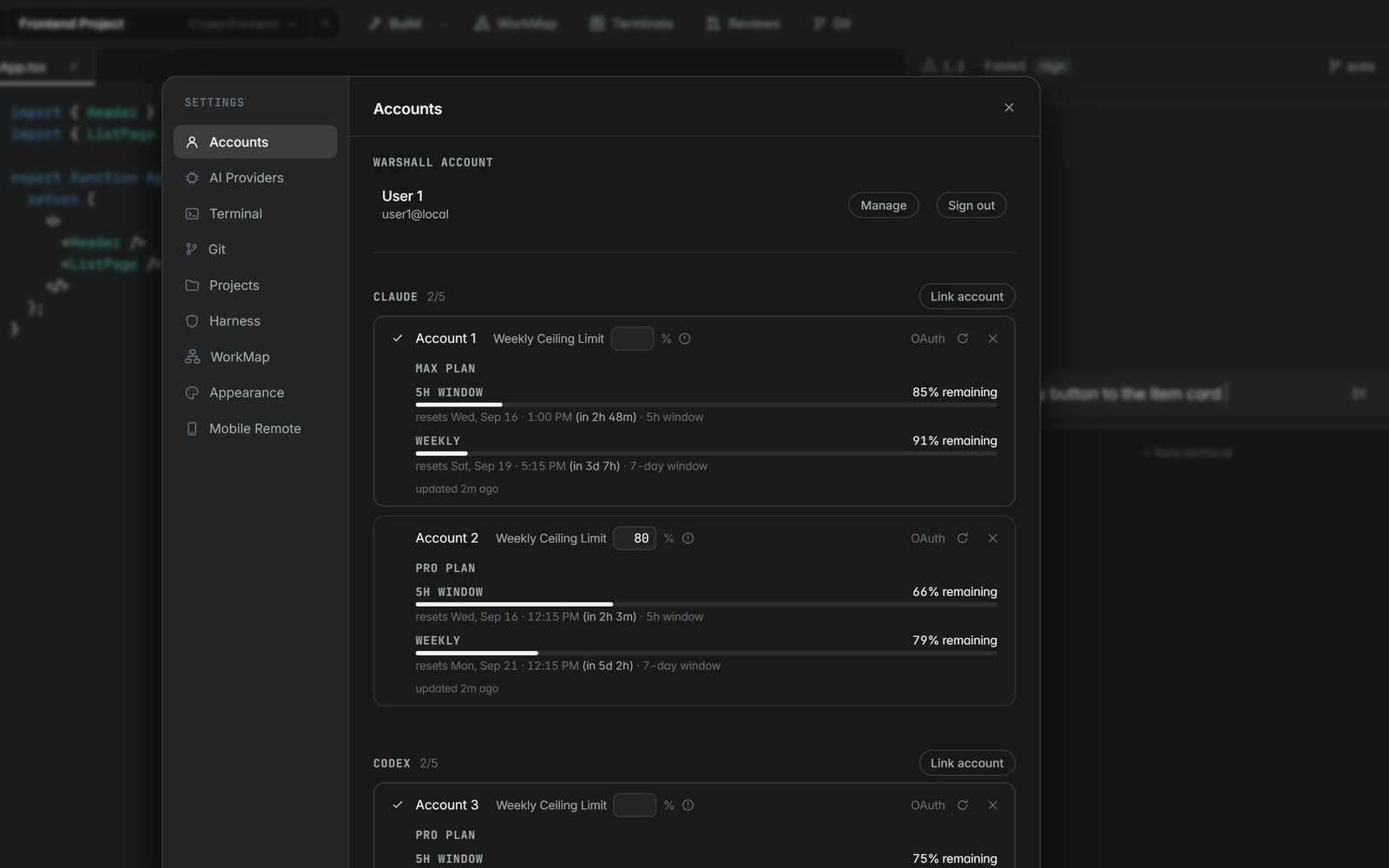Viewport: 1389px width, 868px height.
Task: Open the WorkMap settings section
Action: [x=255, y=357]
